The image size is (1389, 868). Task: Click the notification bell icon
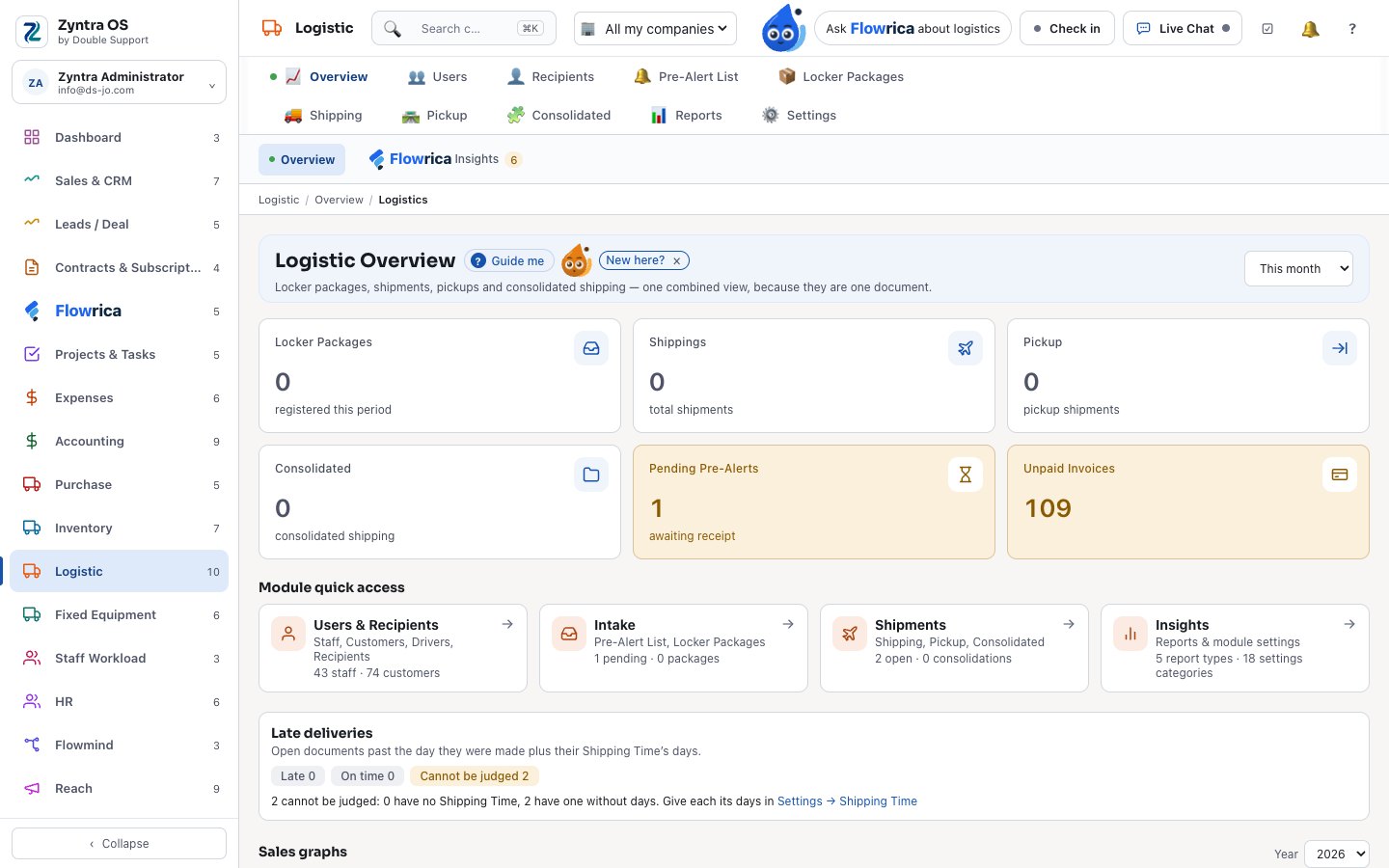[x=1310, y=29]
